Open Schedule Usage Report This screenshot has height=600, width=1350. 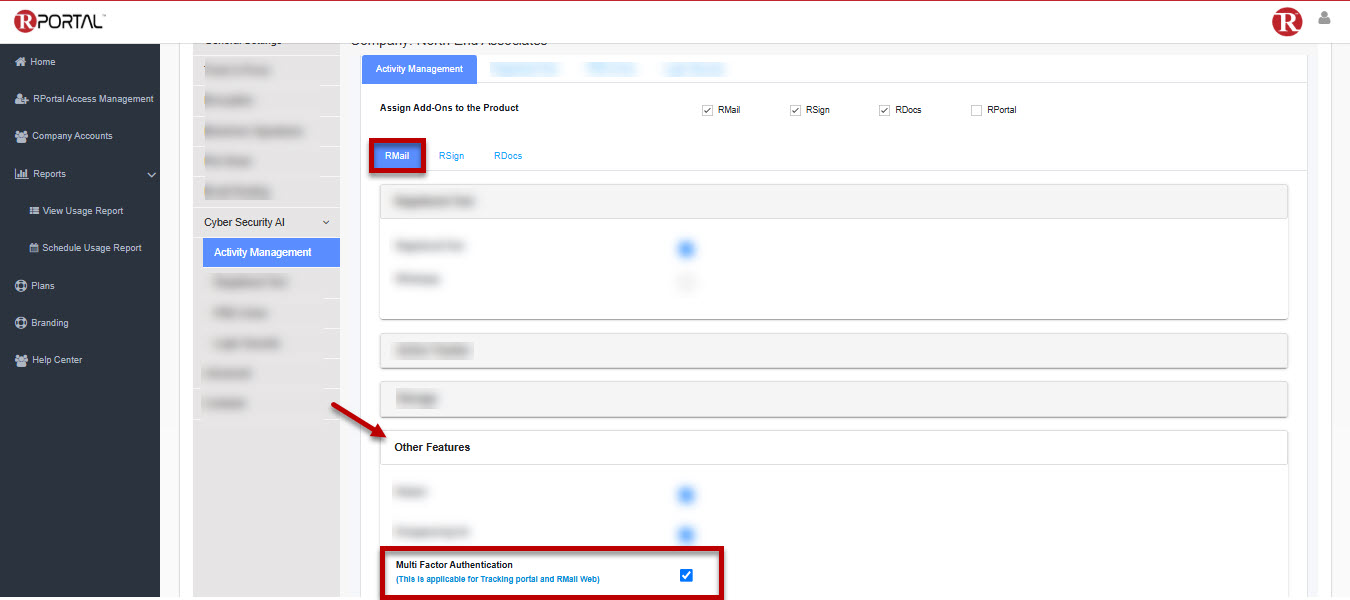(92, 248)
